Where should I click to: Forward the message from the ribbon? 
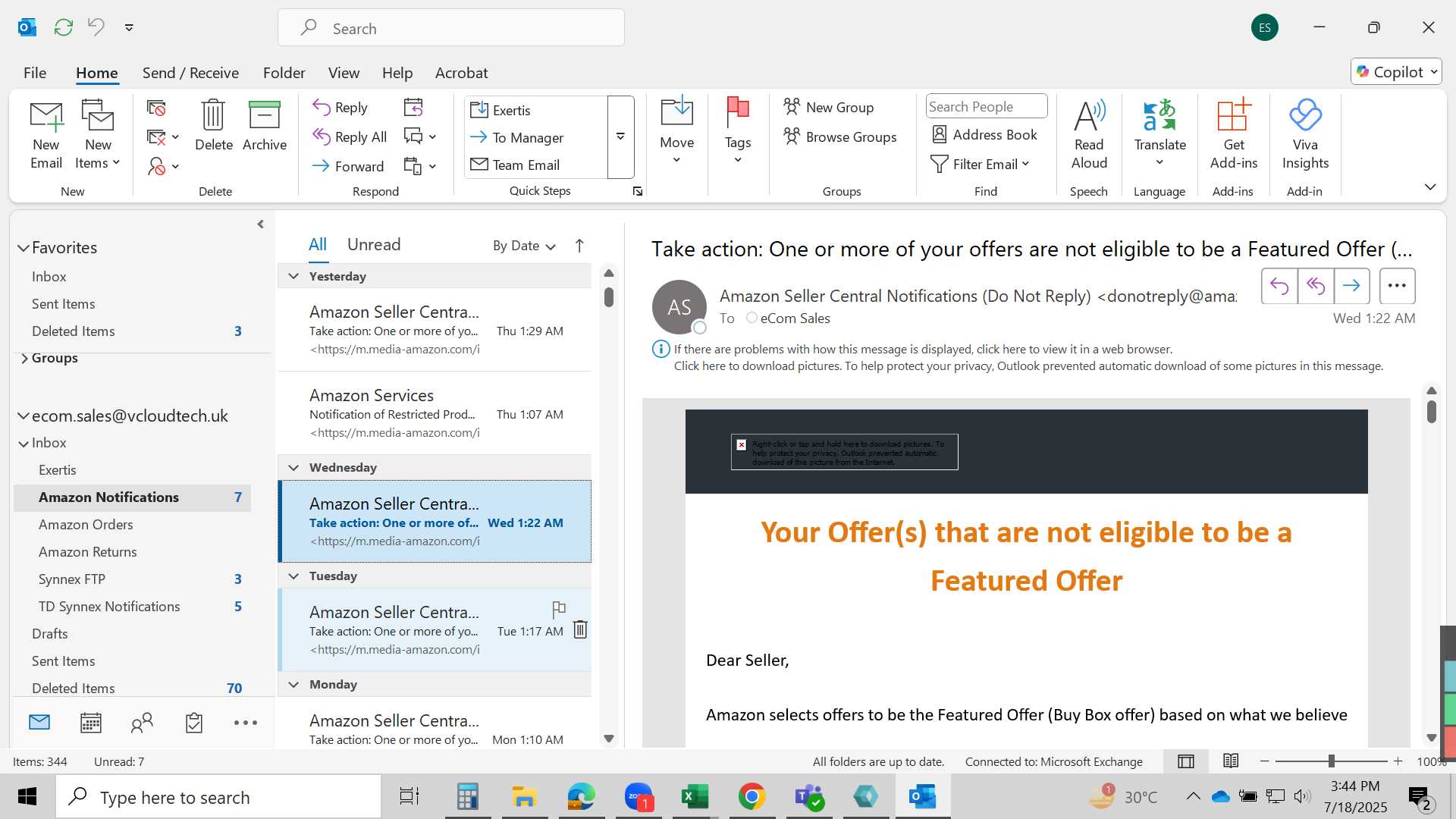click(x=348, y=166)
